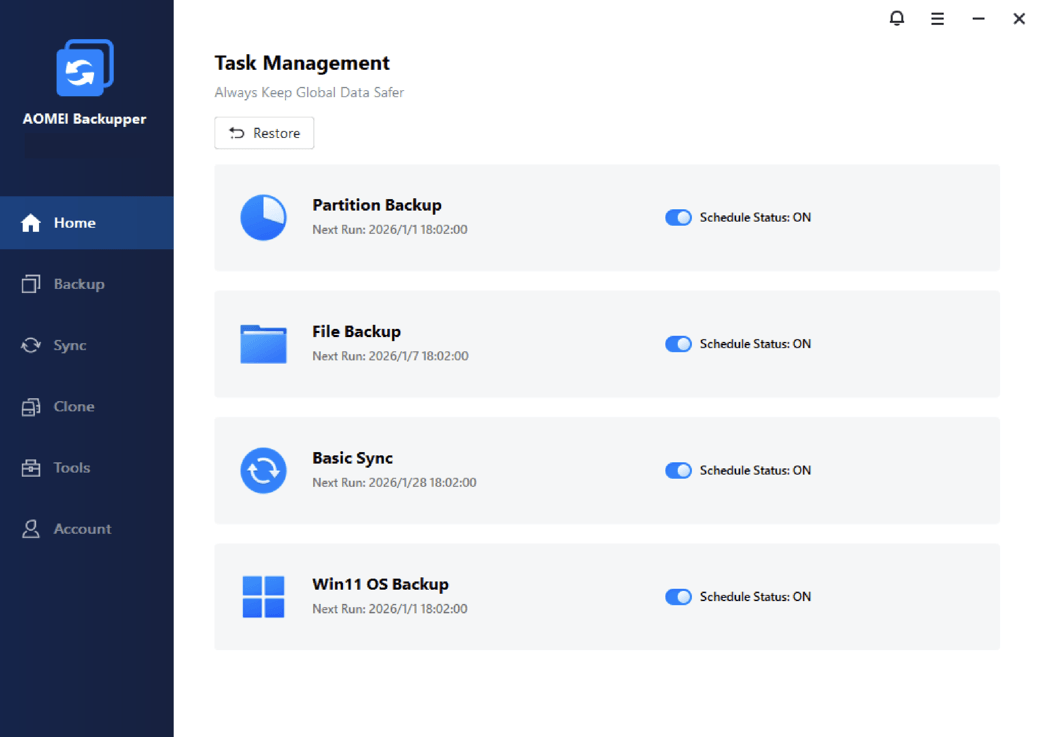The height and width of the screenshot is (737, 1037).
Task: Open the Sync sidebar section
Action: coord(69,345)
